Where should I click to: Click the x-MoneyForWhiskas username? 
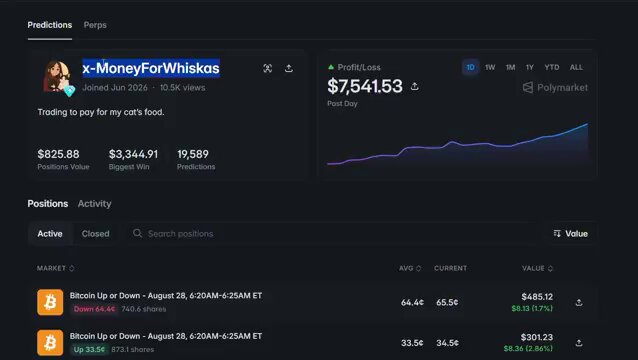coord(151,68)
